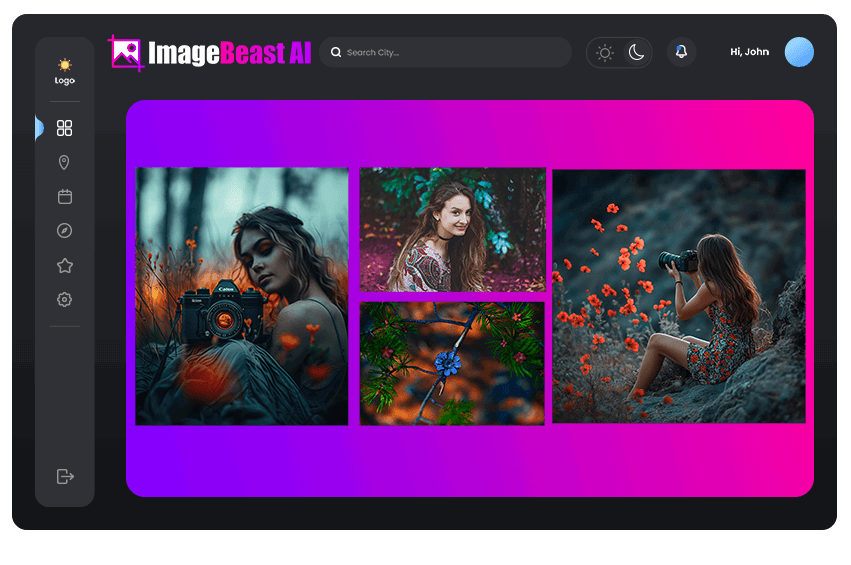This screenshot has width=851, height=565.
Task: Open John's profile avatar menu
Action: click(x=799, y=52)
